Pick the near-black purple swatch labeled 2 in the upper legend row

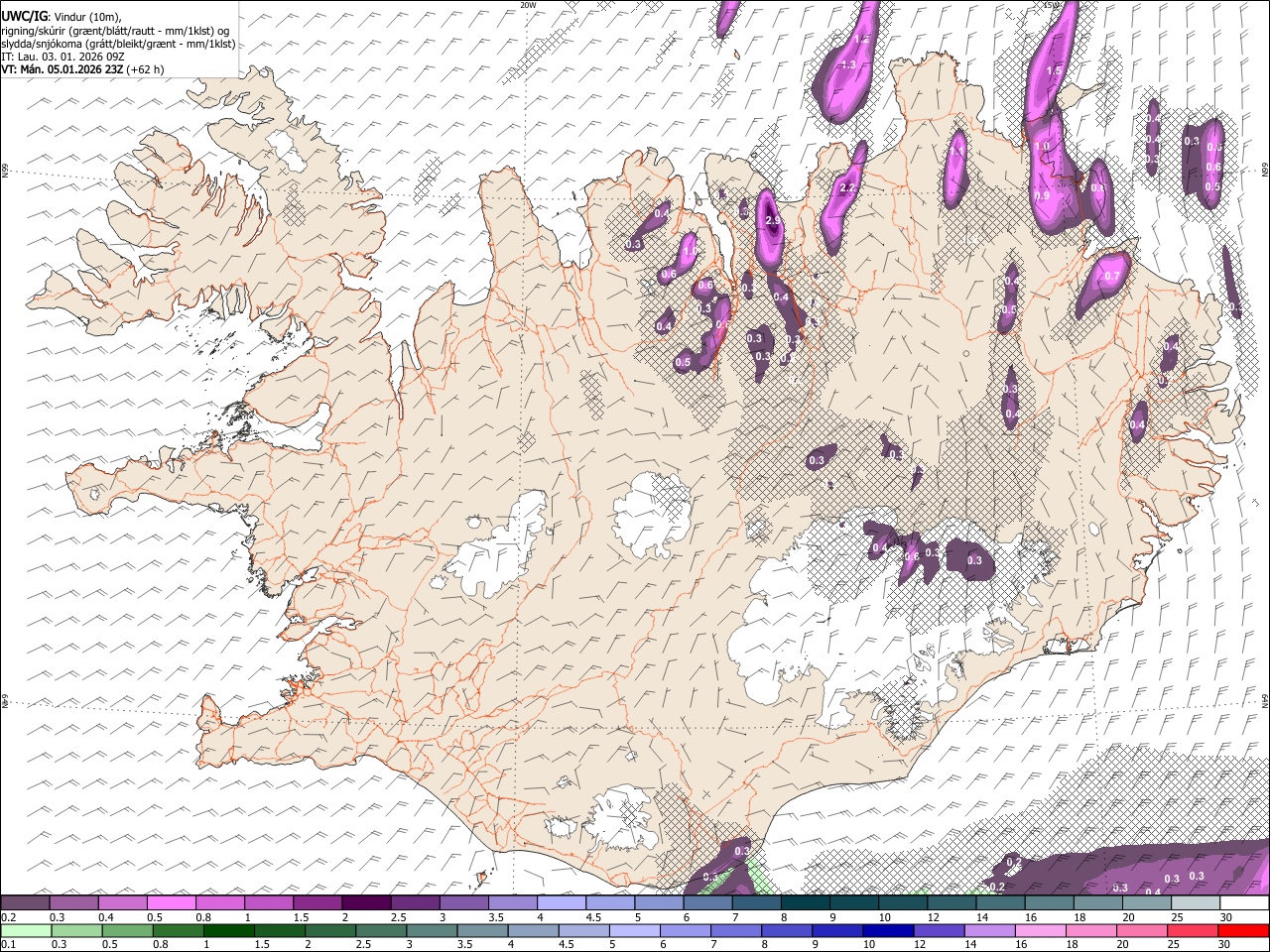pos(365,903)
